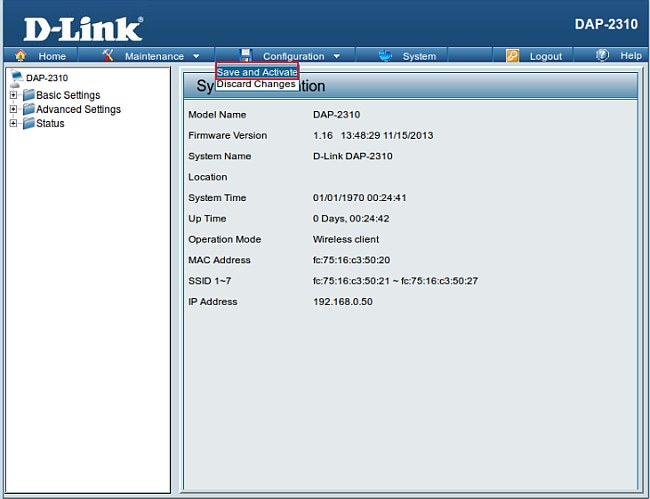
Task: Click the Logout key icon
Action: pyautogui.click(x=512, y=56)
